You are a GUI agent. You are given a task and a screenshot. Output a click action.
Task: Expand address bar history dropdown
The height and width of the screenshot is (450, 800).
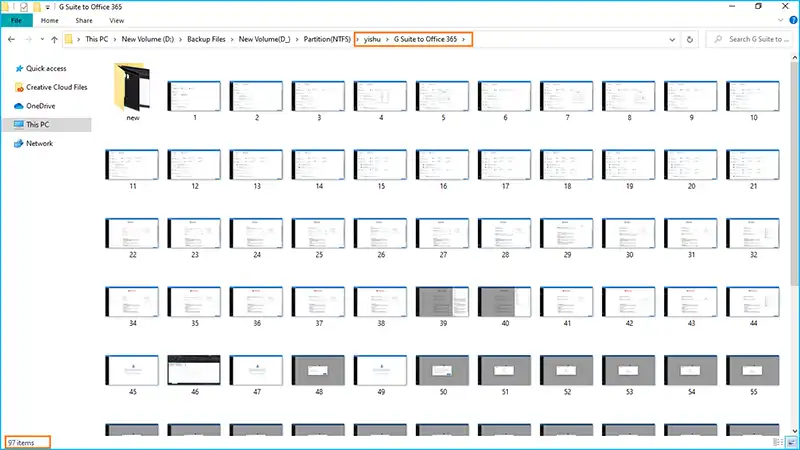click(672, 39)
